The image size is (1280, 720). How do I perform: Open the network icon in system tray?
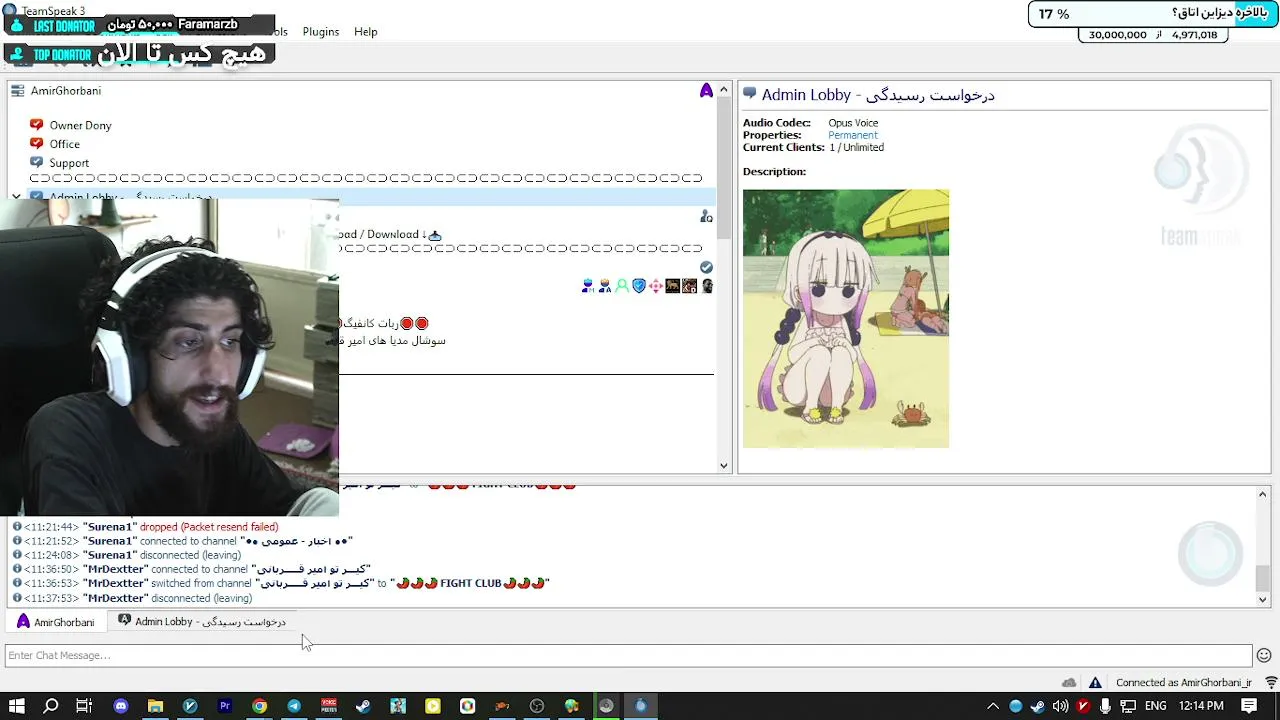pos(1128,706)
